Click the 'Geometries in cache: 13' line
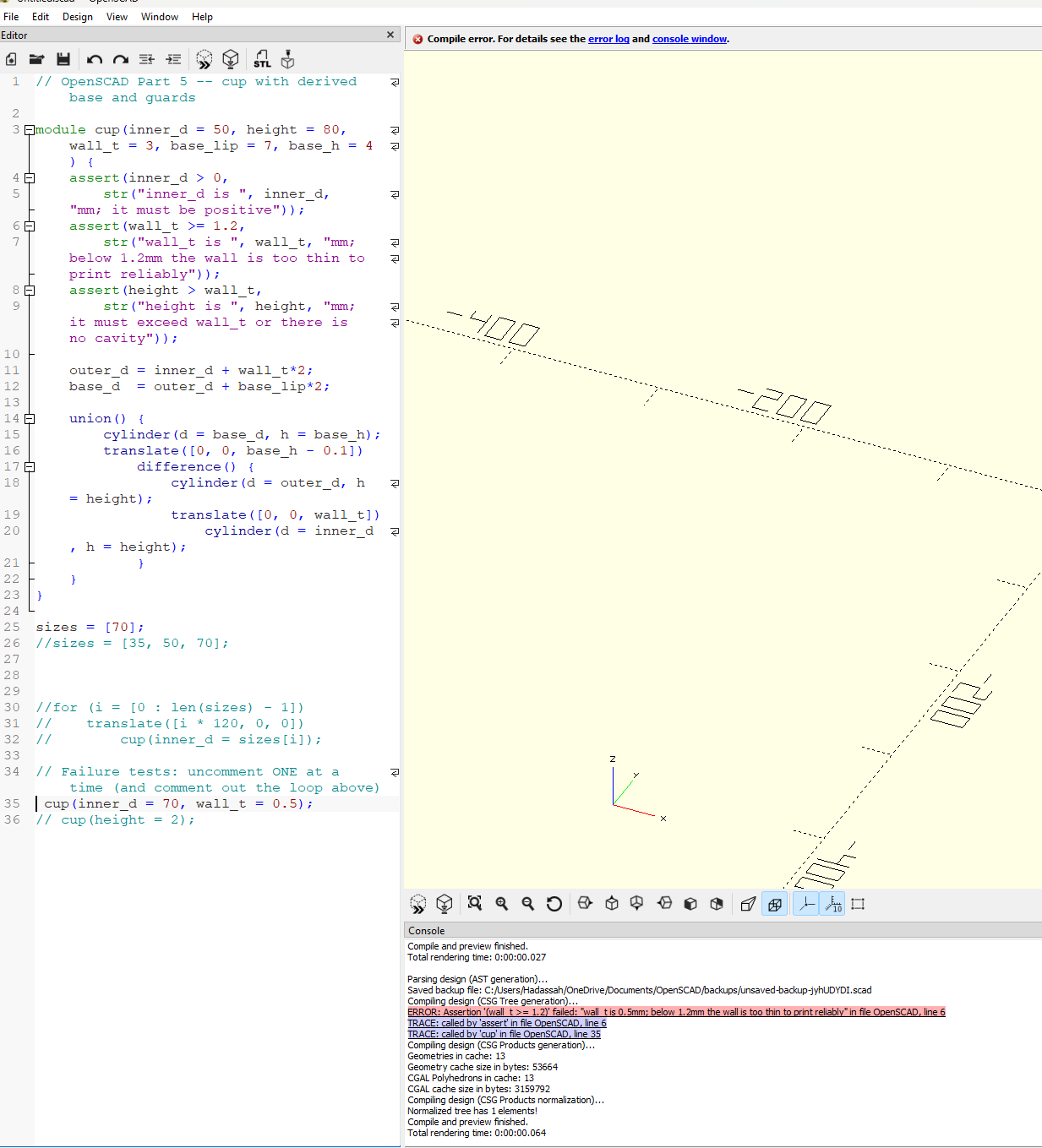The height and width of the screenshot is (1148, 1042). click(x=456, y=1056)
